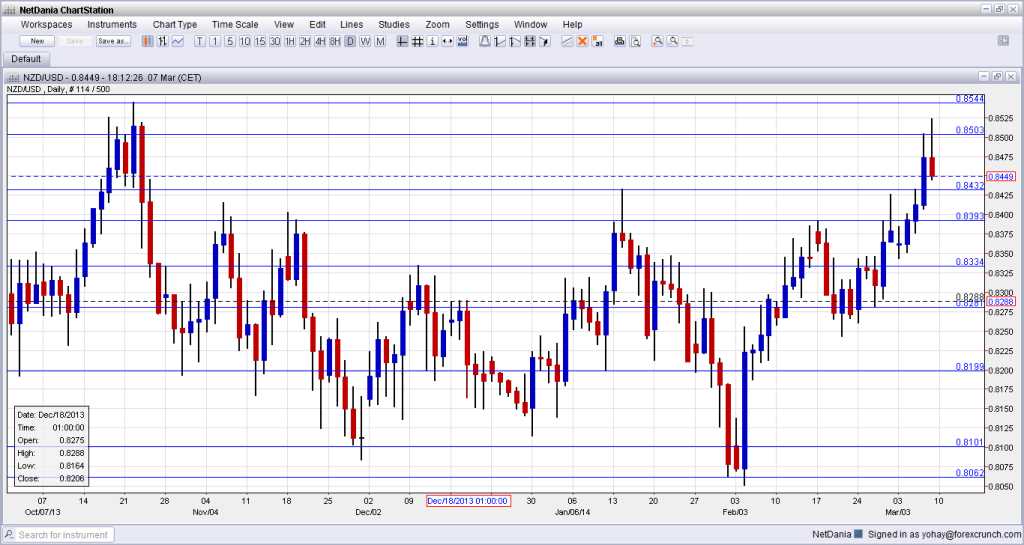Select the Daily (D) time scale
Viewport: 1024px width, 545px height.
tap(350, 41)
